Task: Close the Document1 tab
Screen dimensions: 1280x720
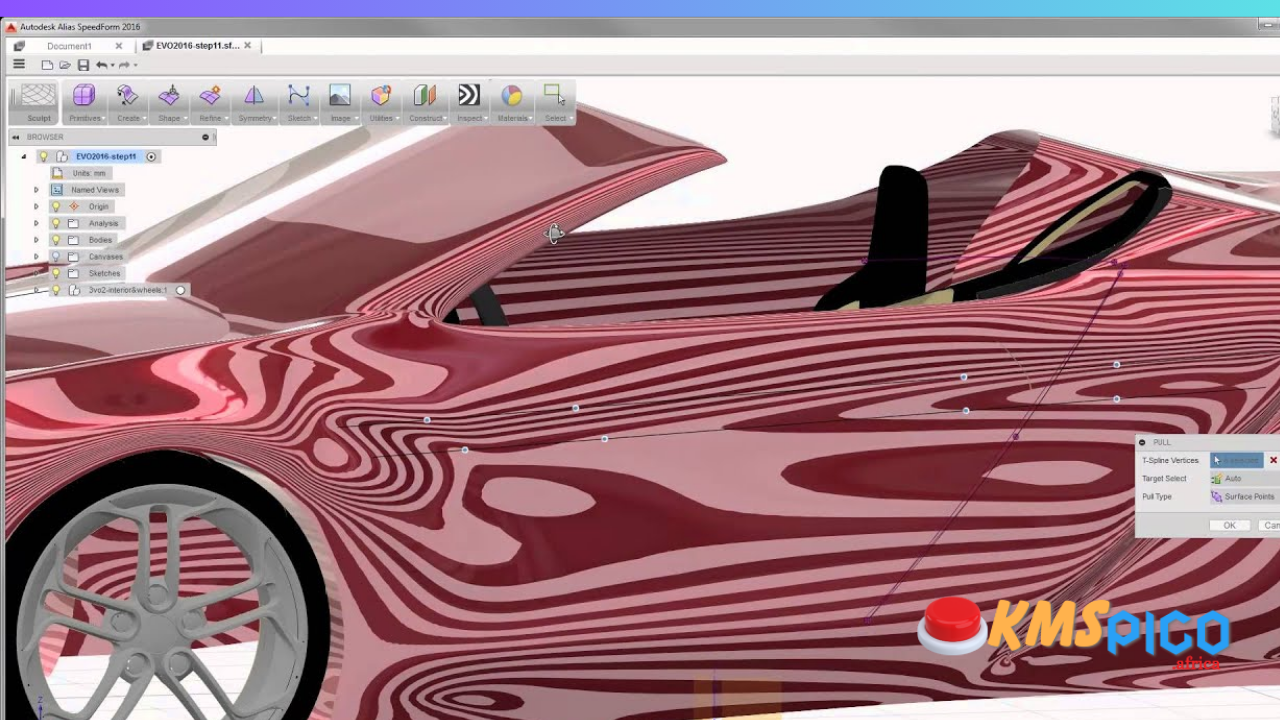Action: pos(119,46)
